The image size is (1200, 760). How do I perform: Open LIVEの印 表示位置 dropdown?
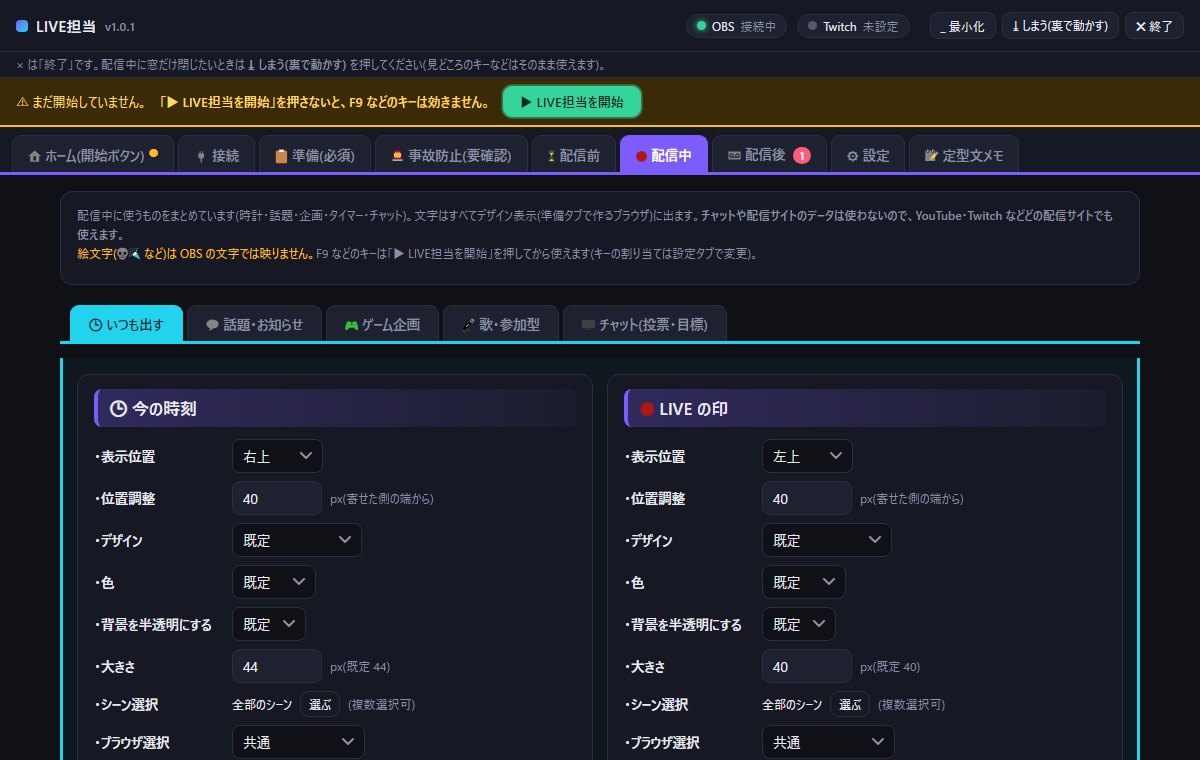click(807, 456)
